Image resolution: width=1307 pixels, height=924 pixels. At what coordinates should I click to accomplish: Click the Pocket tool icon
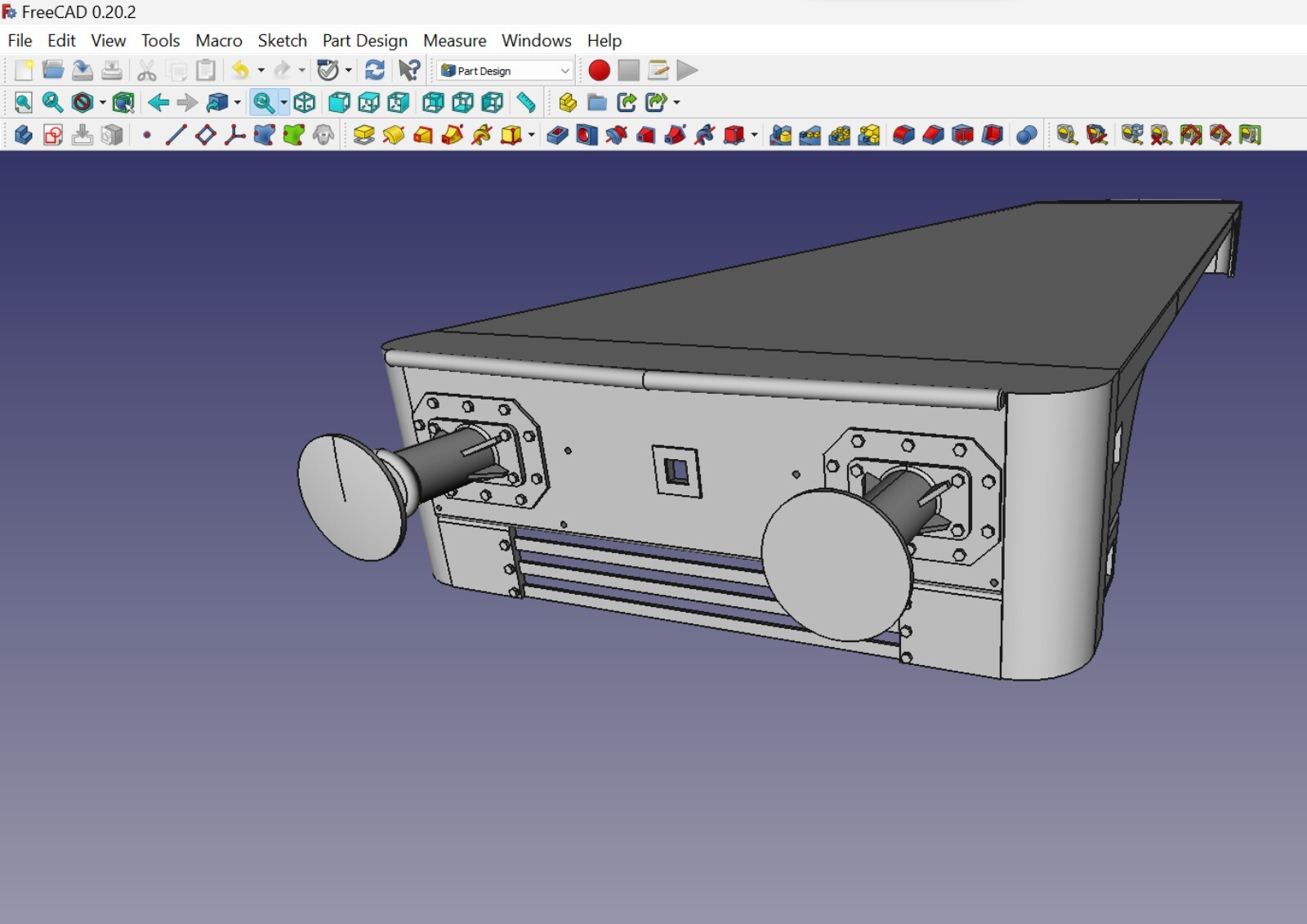coord(557,135)
